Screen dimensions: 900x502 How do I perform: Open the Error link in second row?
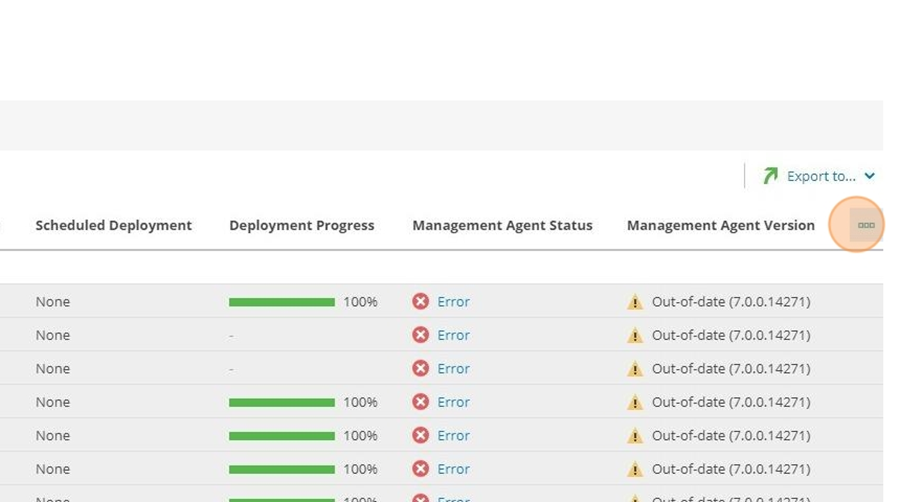tap(453, 335)
